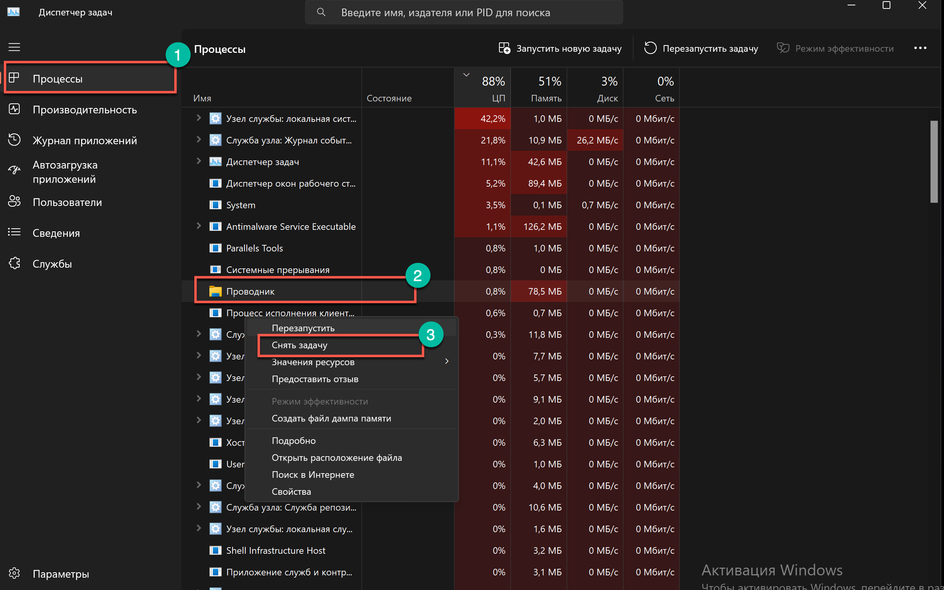
Task: Click the Диспетчер задач process icon
Action: click(215, 162)
